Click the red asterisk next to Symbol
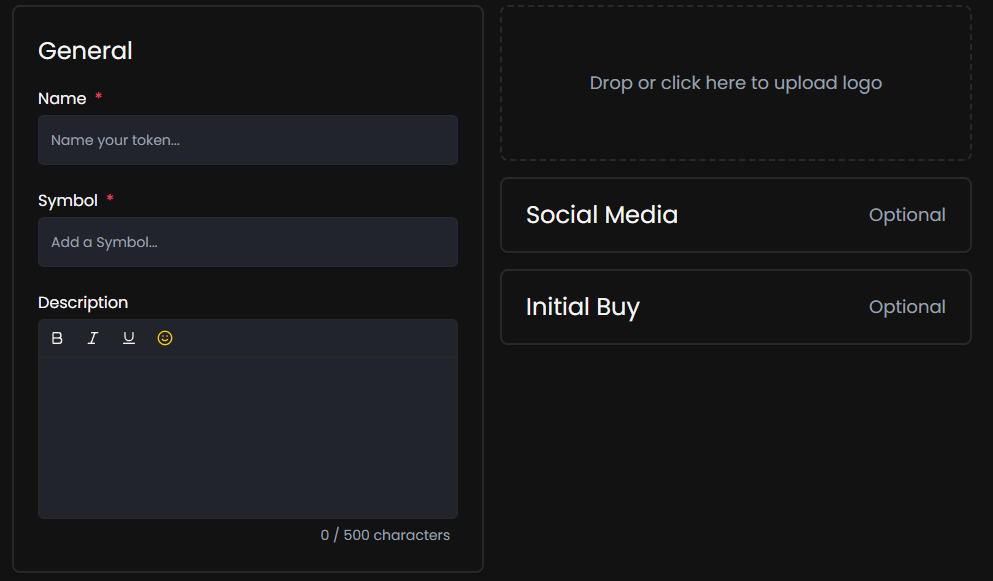This screenshot has width=993, height=581. point(110,199)
